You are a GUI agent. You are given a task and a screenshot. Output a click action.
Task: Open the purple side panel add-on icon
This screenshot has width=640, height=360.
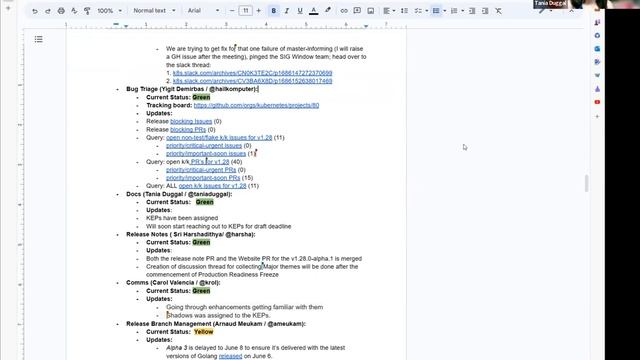coord(597,89)
